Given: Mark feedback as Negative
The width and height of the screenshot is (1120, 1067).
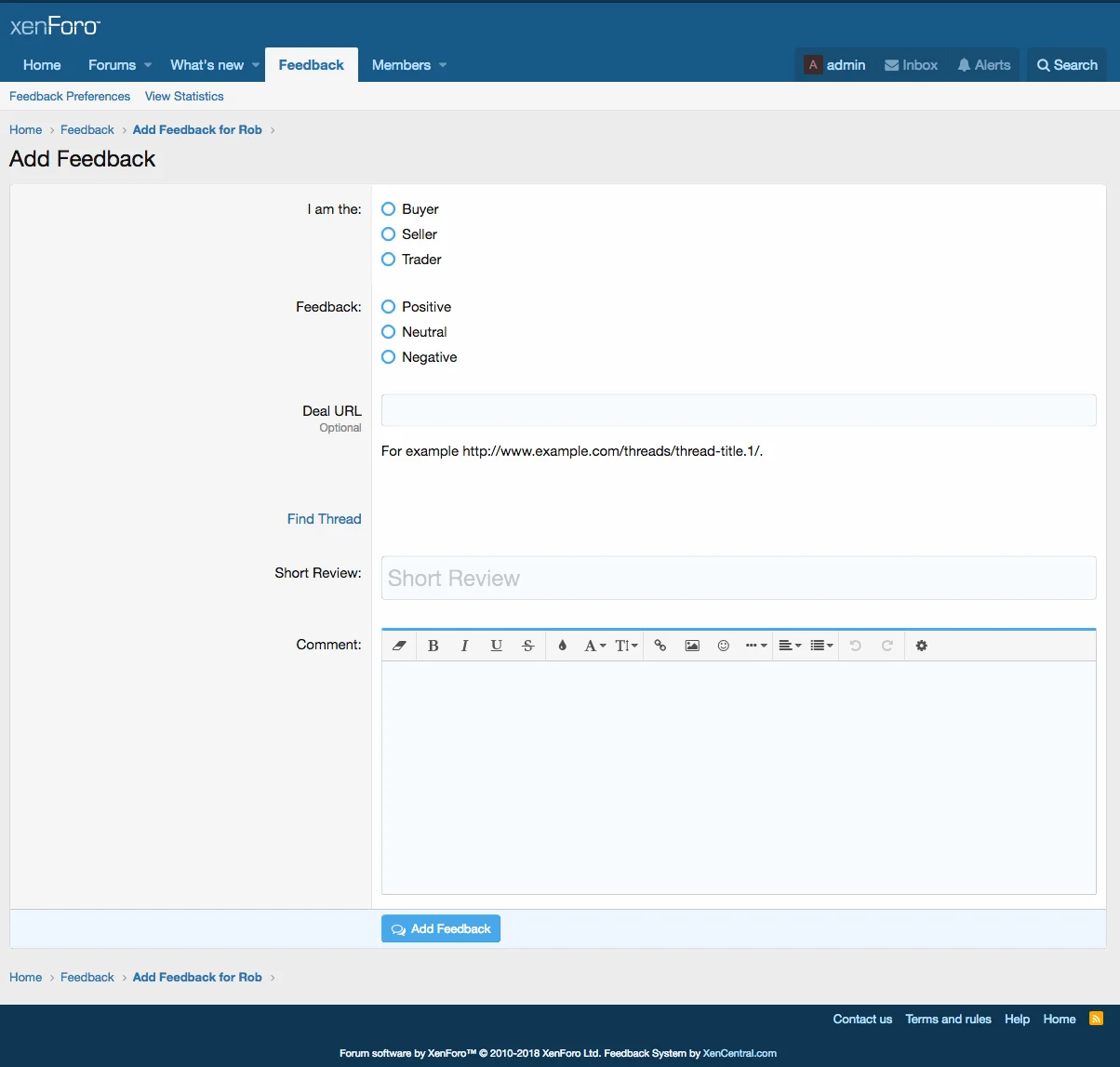Looking at the screenshot, I should (x=389, y=357).
